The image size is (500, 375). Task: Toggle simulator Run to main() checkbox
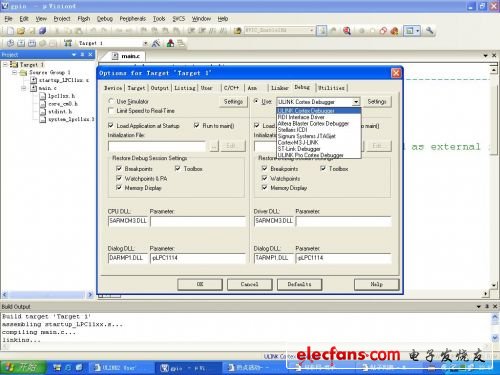coord(197,125)
